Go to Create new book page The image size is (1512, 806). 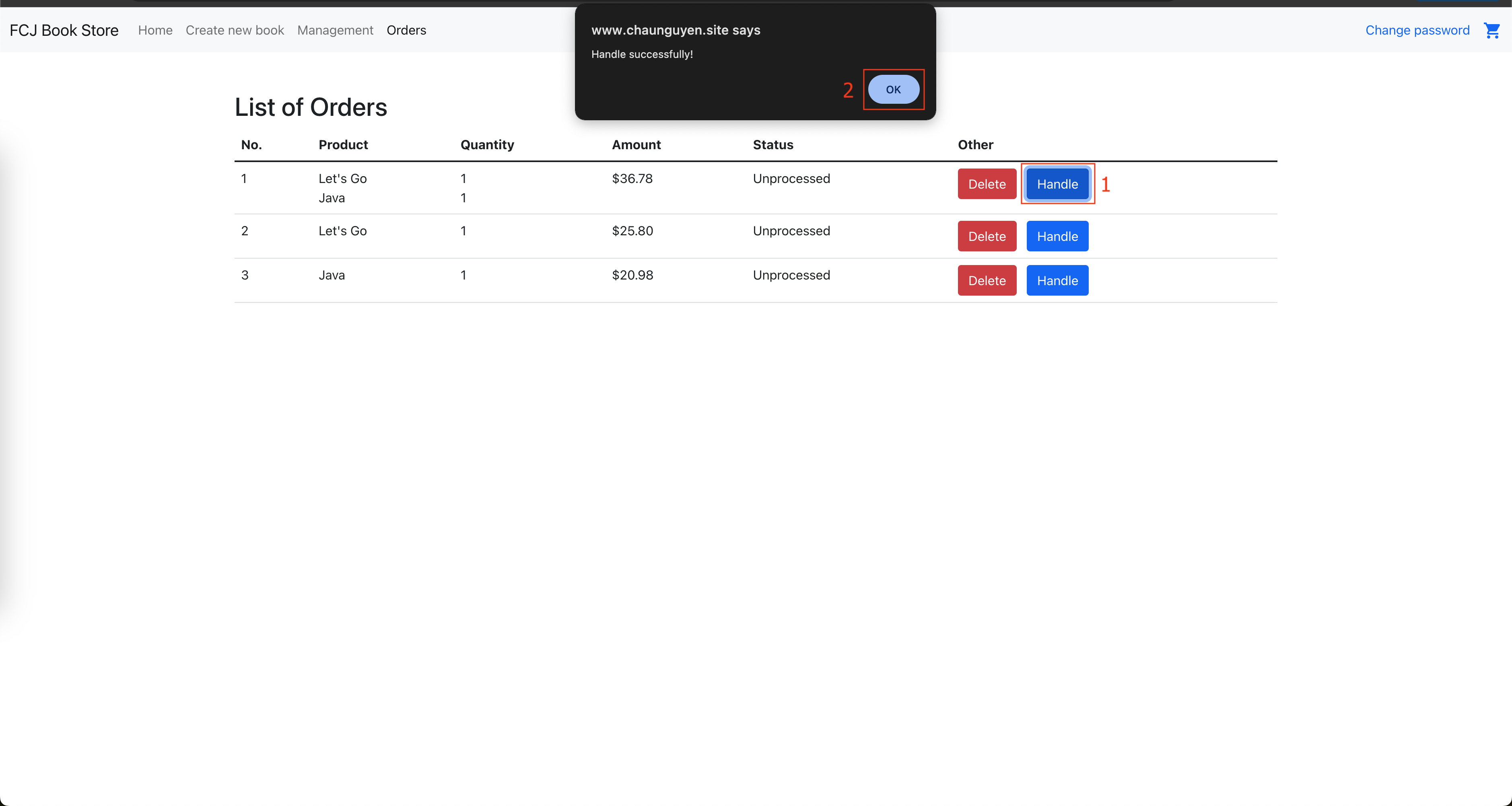pyautogui.click(x=235, y=30)
